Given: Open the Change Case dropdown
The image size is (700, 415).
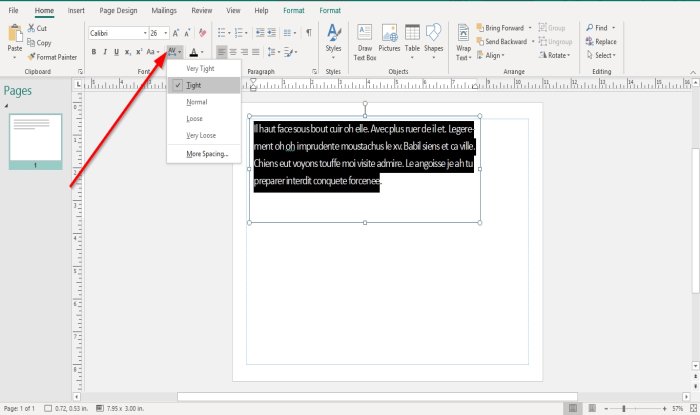Looking at the screenshot, I should [x=153, y=52].
